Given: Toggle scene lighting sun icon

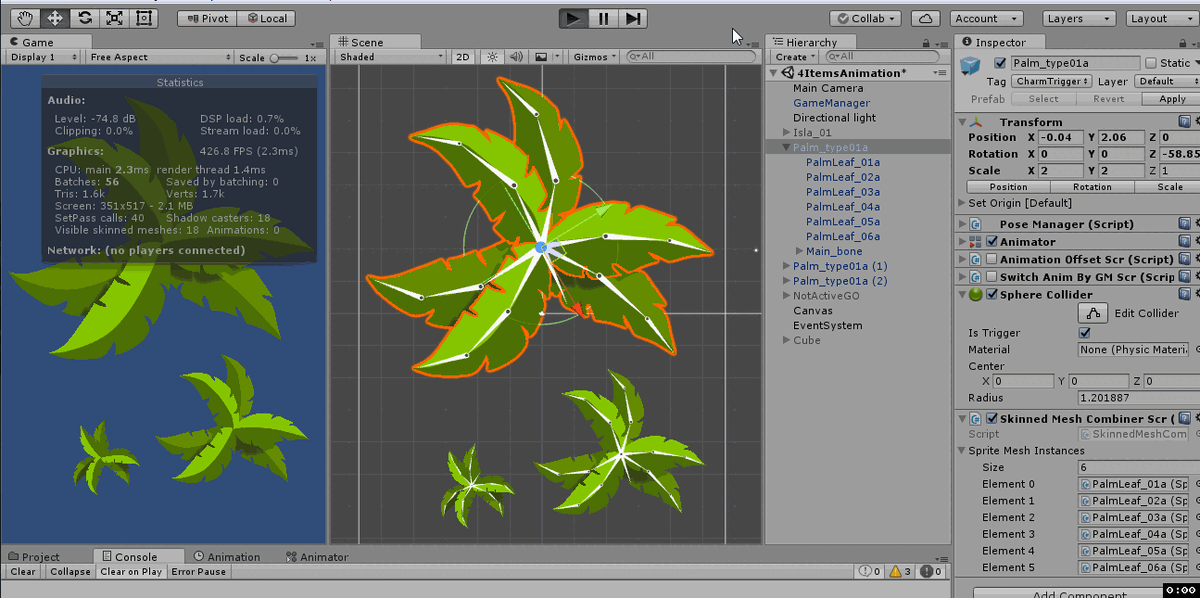Looking at the screenshot, I should 491,57.
